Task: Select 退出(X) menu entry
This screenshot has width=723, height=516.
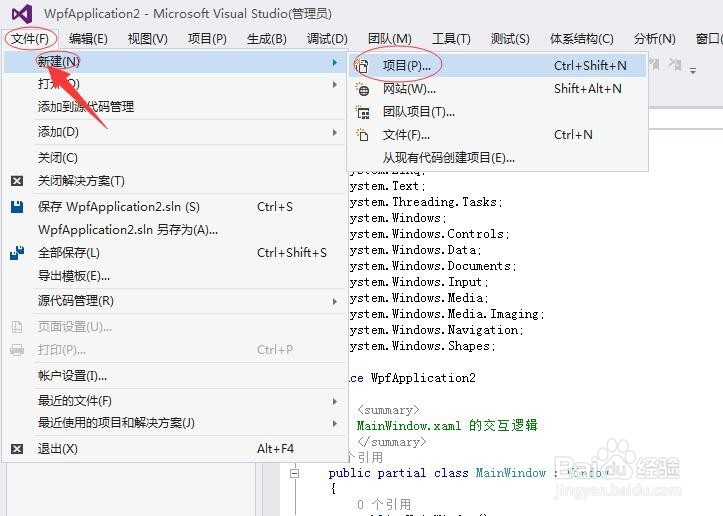Action: pyautogui.click(x=174, y=449)
